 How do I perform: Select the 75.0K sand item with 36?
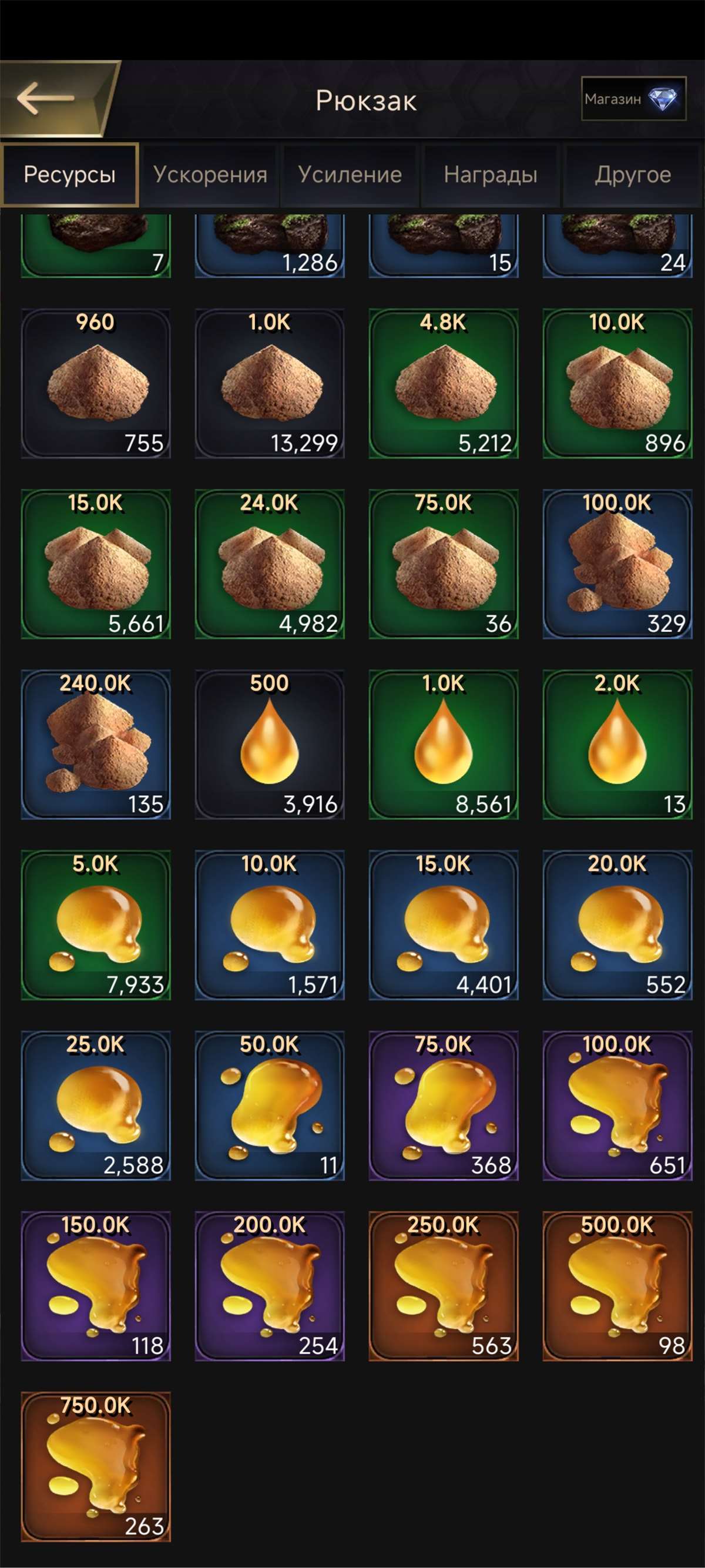(x=444, y=564)
